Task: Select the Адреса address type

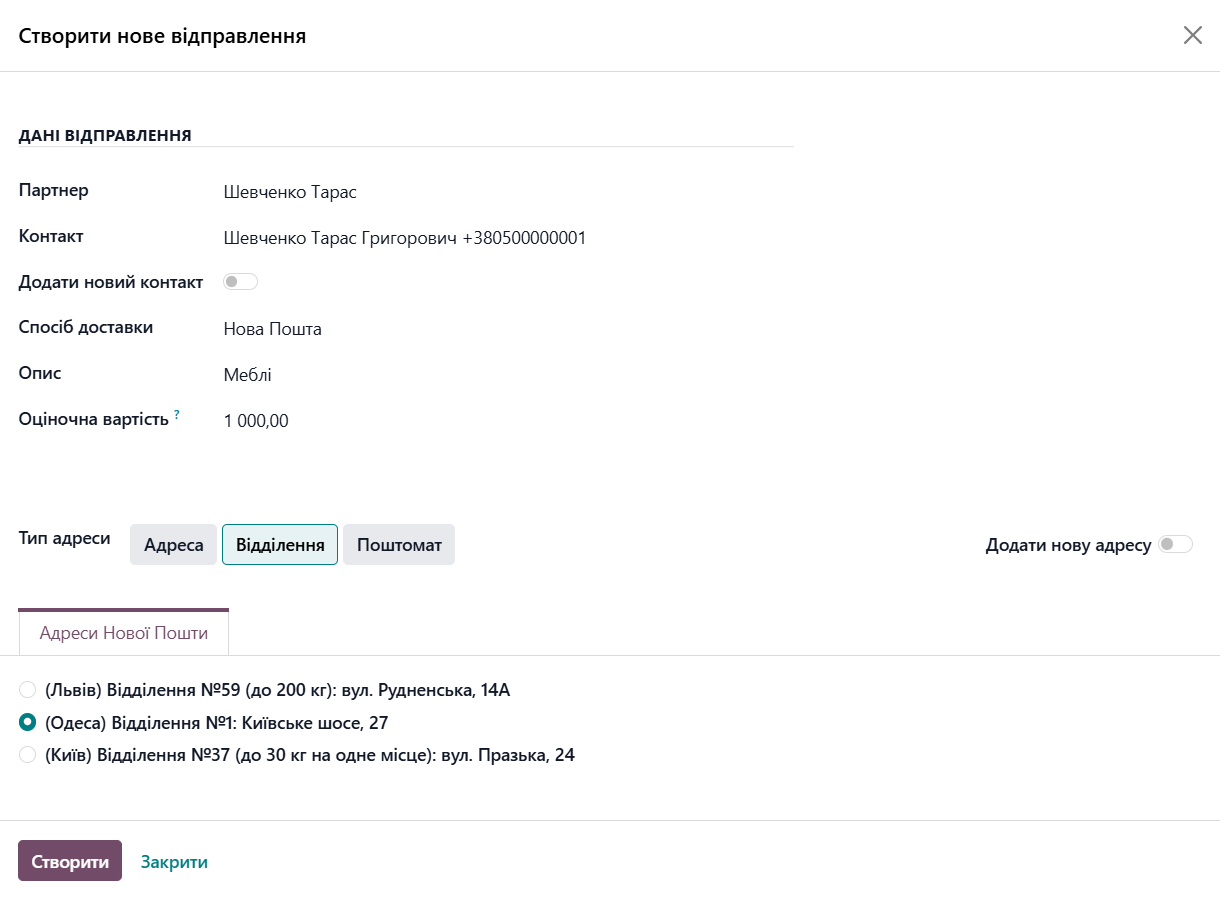Action: click(174, 545)
